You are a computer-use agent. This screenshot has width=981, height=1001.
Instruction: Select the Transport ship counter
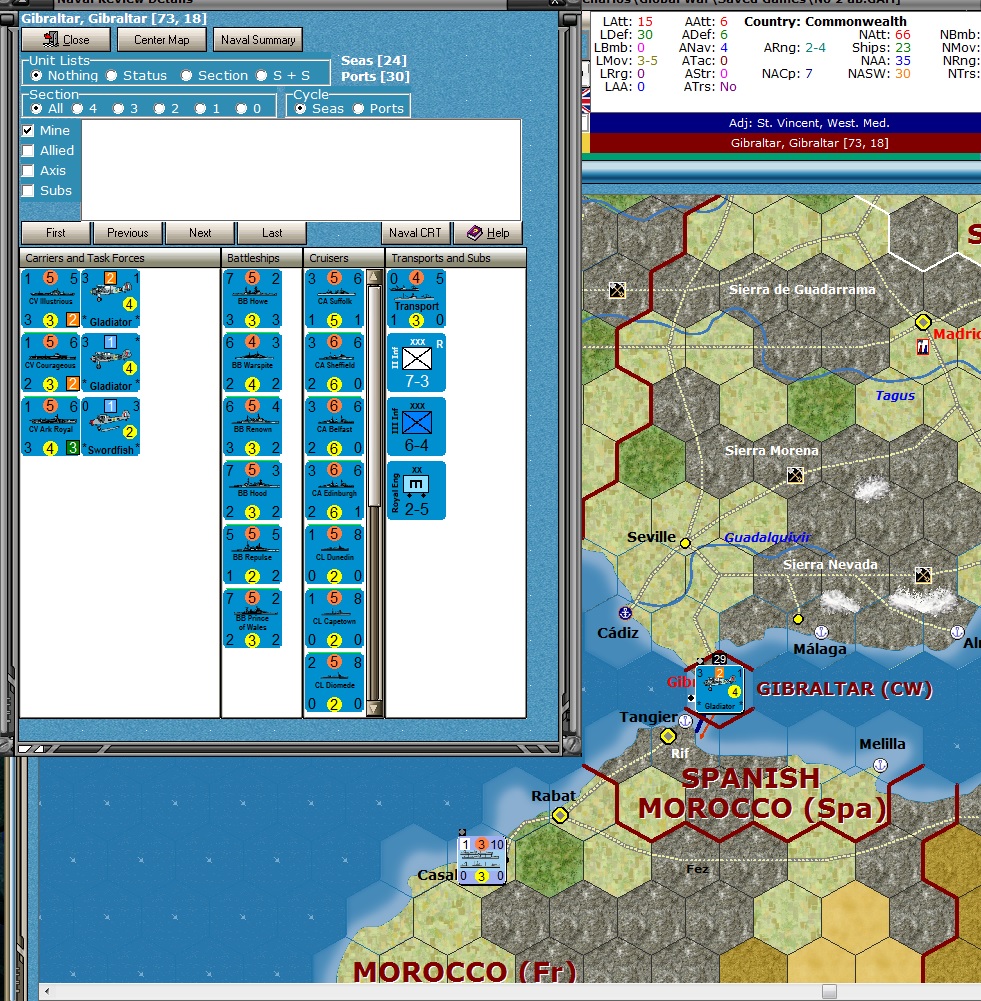point(417,299)
